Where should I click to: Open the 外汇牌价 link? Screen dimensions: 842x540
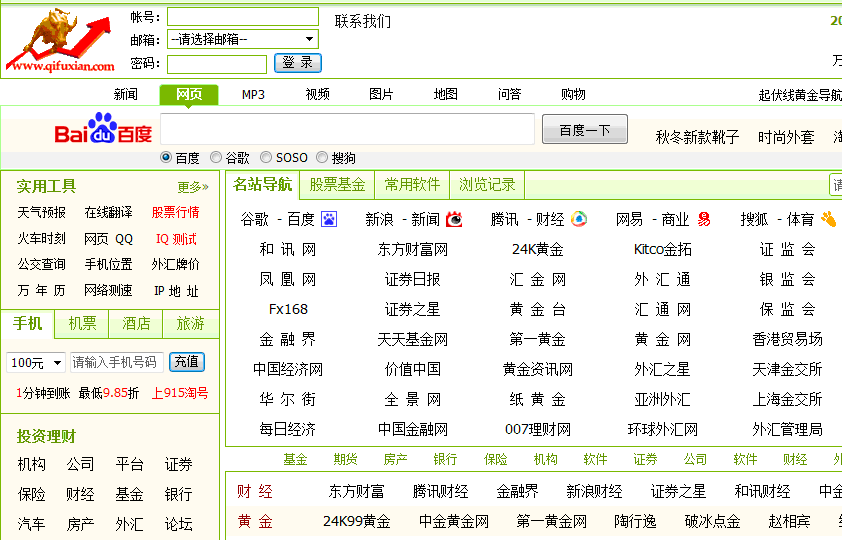[176, 264]
